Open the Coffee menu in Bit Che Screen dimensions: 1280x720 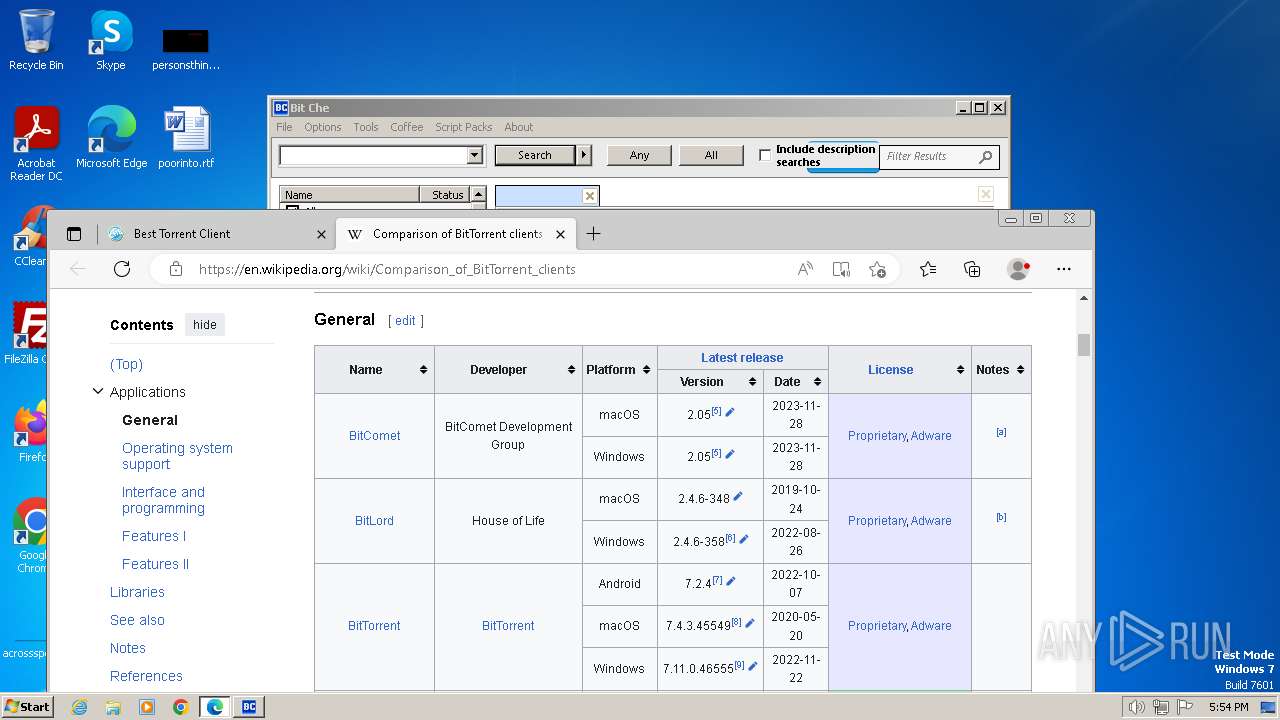(x=407, y=127)
